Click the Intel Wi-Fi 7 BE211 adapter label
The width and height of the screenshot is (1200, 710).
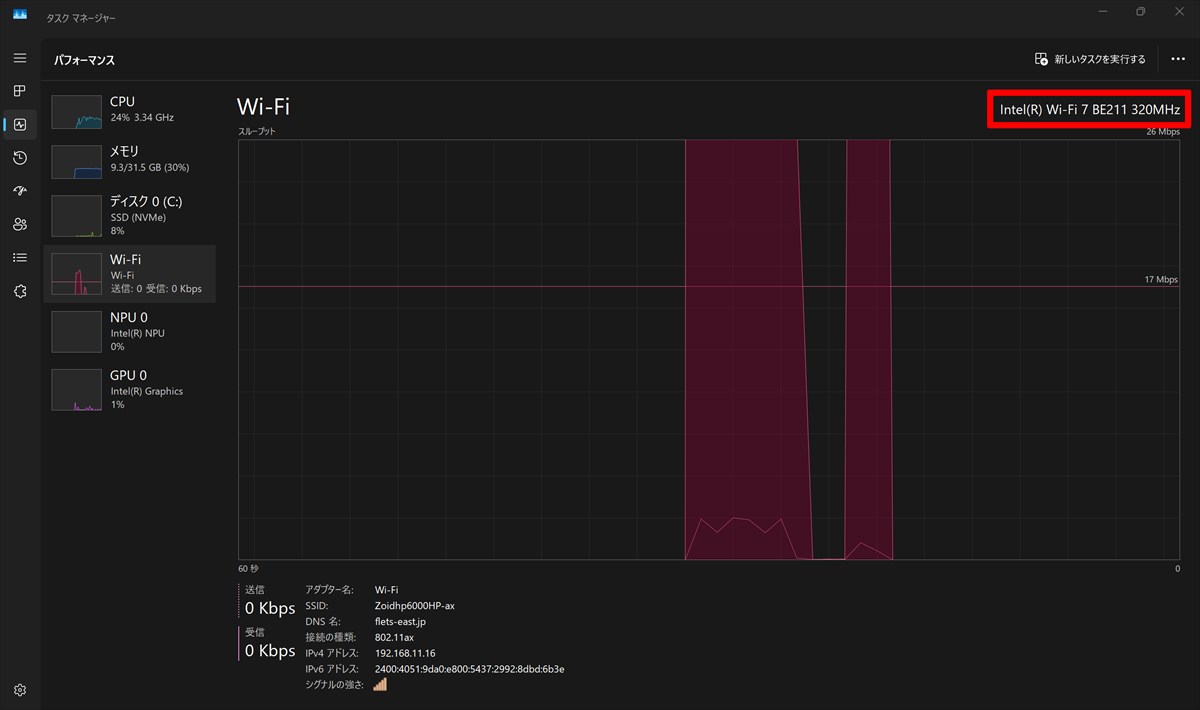click(x=1090, y=110)
